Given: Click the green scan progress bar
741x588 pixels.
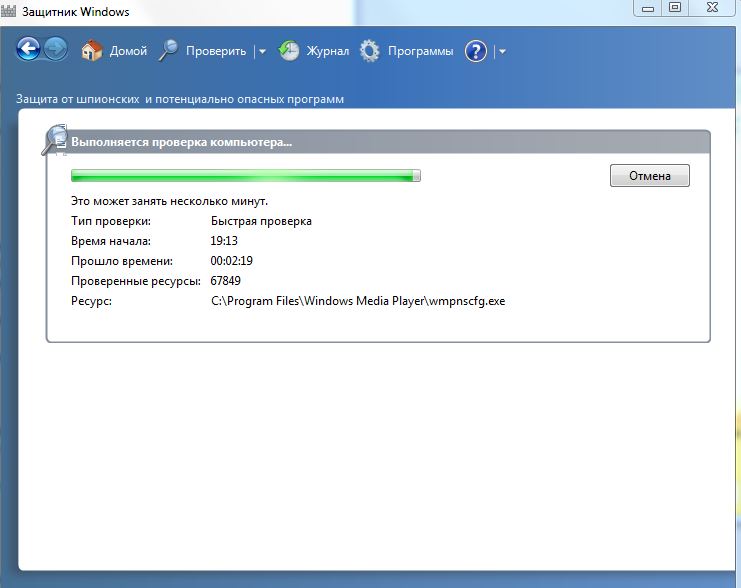Looking at the screenshot, I should tap(246, 176).
